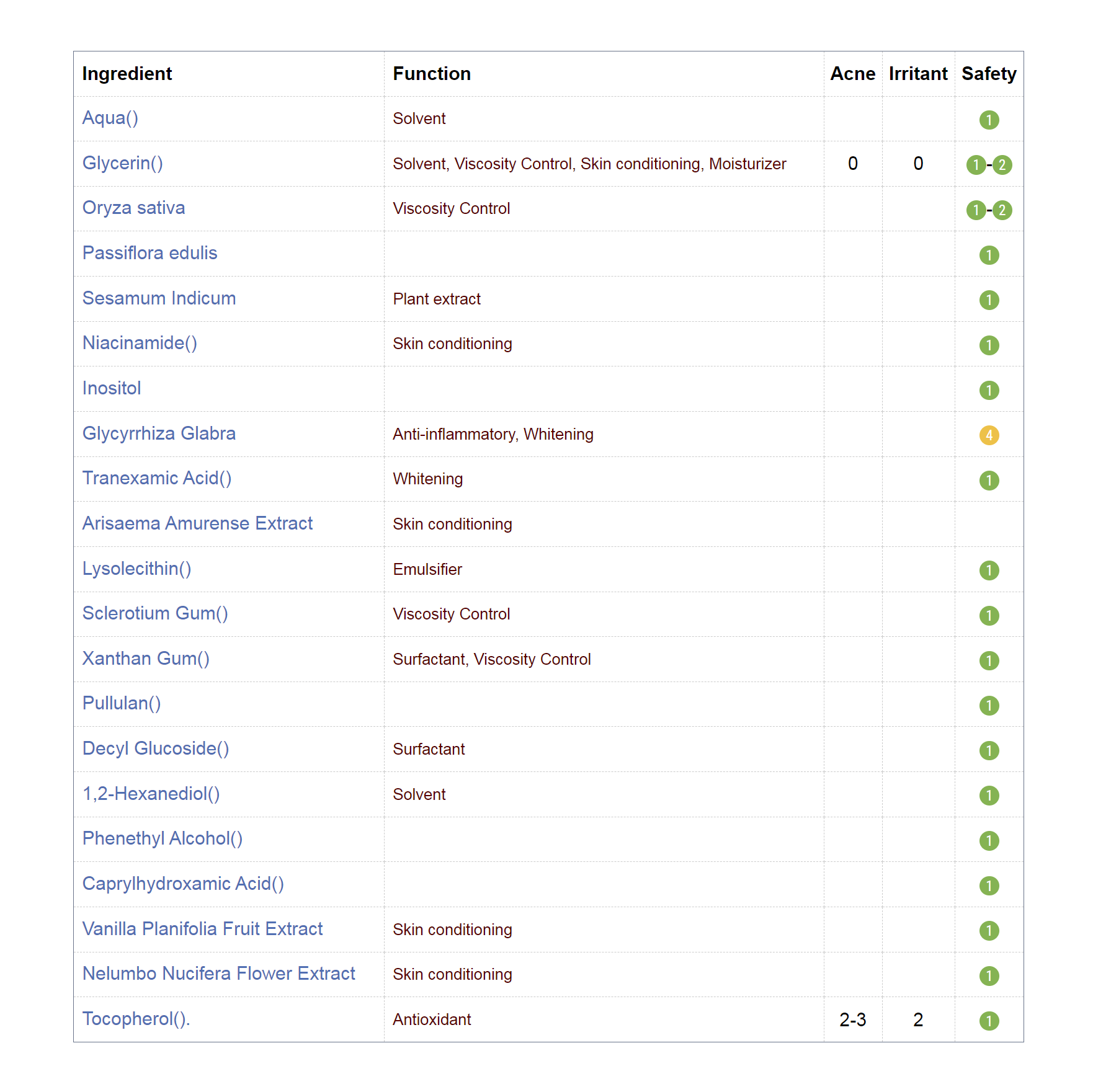Click the Emulsifier function text
1093x1092 pixels.
(x=428, y=569)
